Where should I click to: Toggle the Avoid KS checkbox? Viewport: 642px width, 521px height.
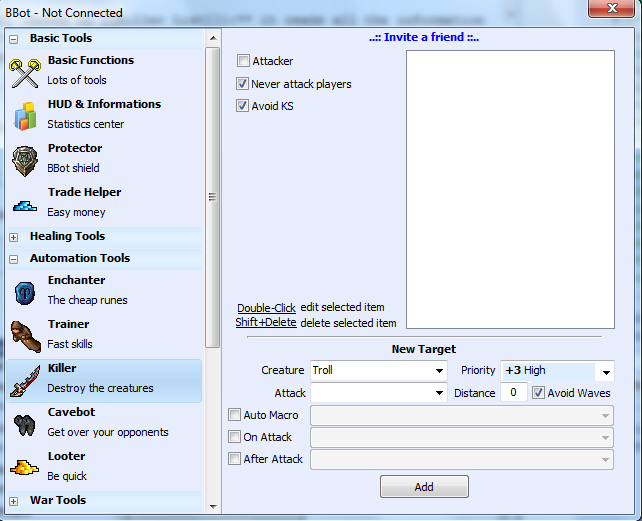242,106
